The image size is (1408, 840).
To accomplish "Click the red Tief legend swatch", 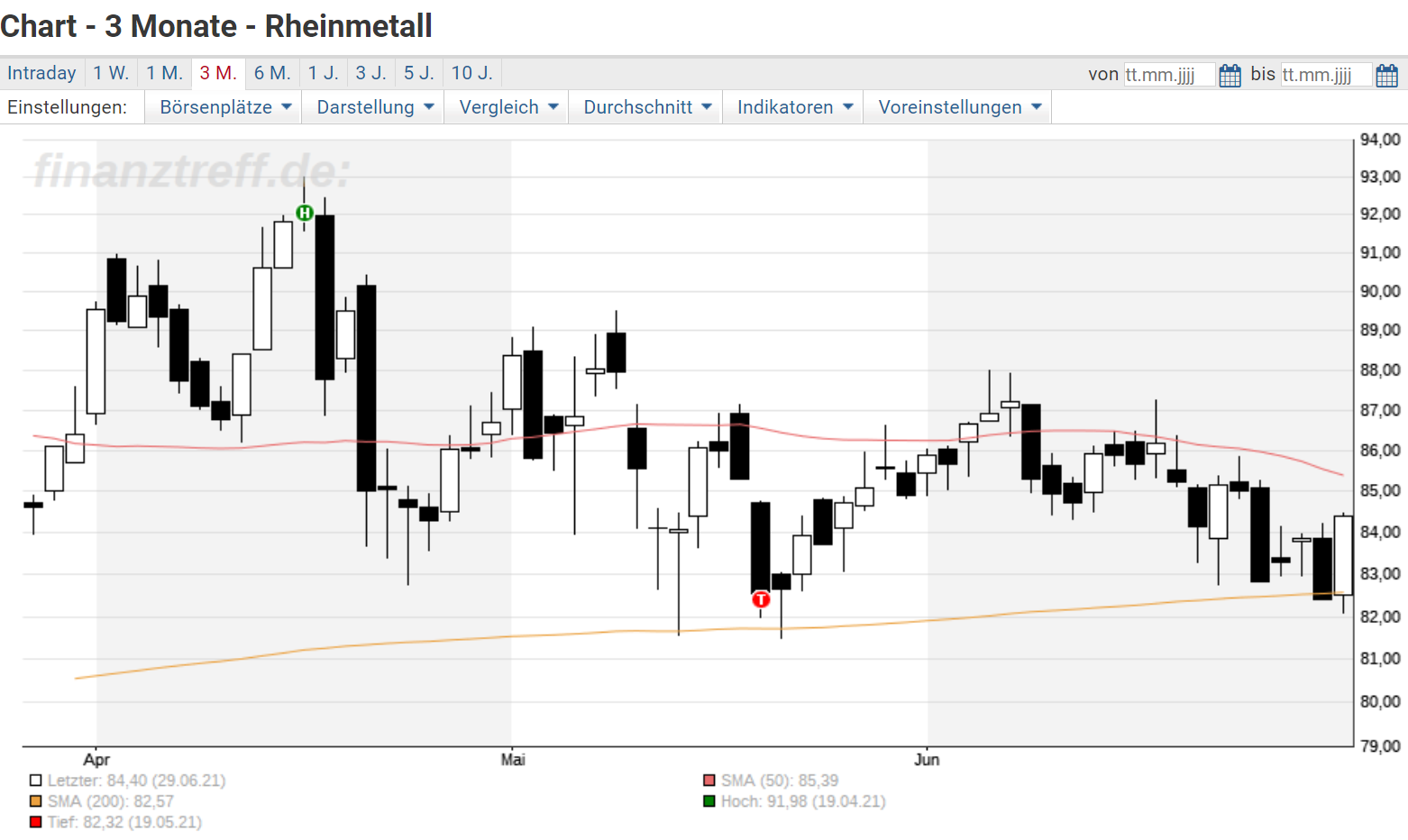I will (x=36, y=822).
